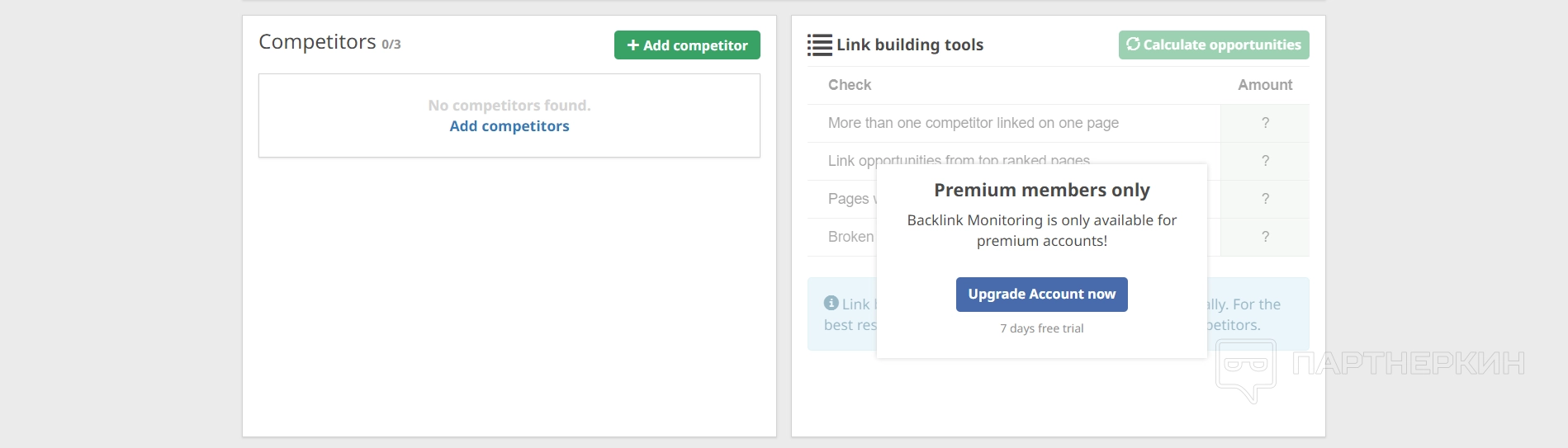Click the refresh icon on Calculate opportunities

click(x=1133, y=45)
